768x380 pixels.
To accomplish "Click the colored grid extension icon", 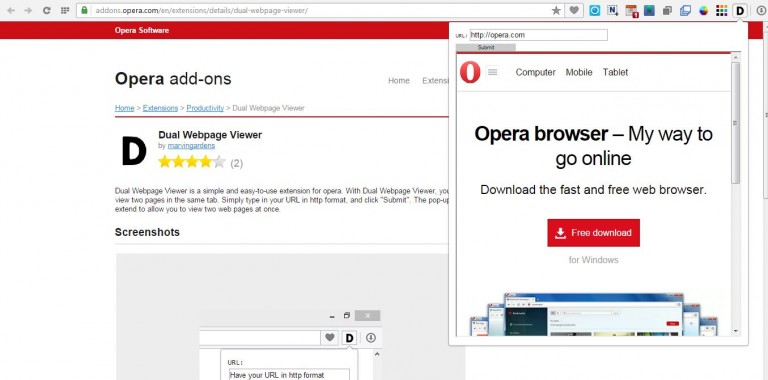I will [x=721, y=11].
